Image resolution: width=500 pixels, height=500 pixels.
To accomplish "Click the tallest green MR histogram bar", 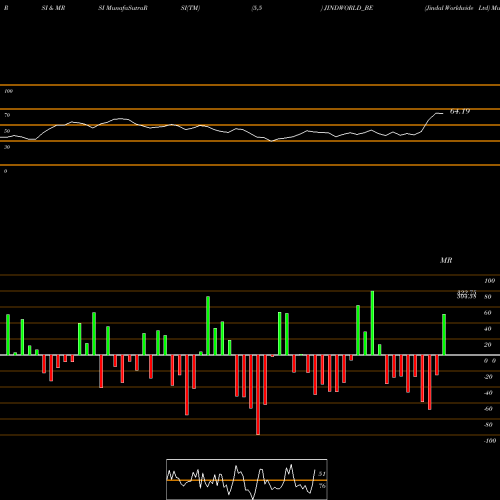I will point(372,323).
